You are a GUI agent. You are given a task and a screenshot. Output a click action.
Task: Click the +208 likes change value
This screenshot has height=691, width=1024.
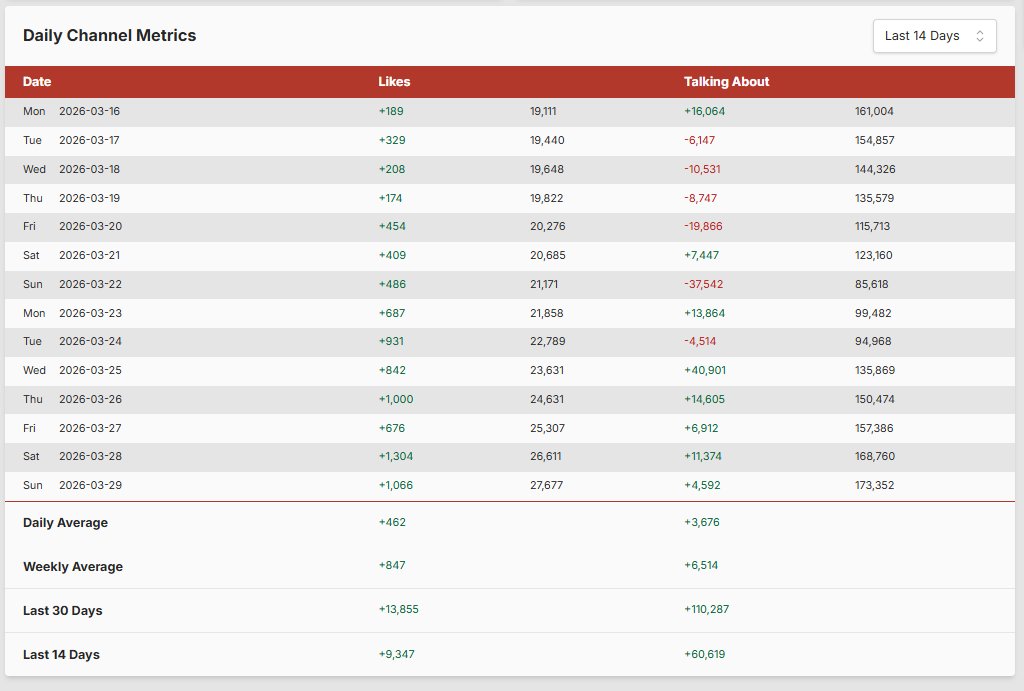pos(392,169)
